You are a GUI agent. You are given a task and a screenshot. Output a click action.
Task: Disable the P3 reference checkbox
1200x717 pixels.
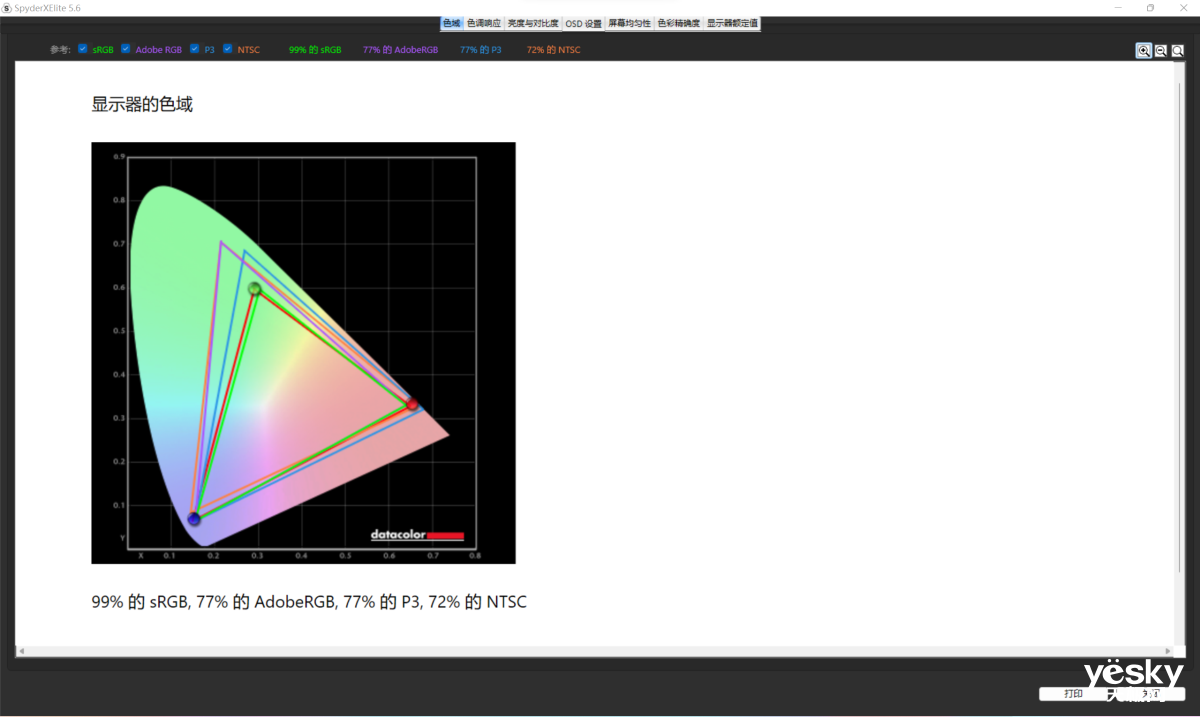pos(195,49)
